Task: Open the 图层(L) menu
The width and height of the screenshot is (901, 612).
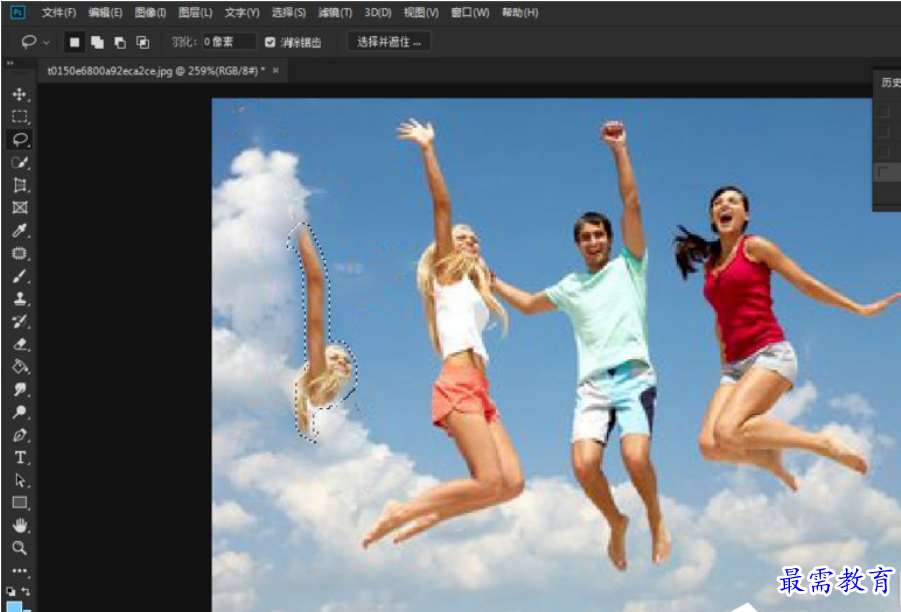Action: coord(195,12)
